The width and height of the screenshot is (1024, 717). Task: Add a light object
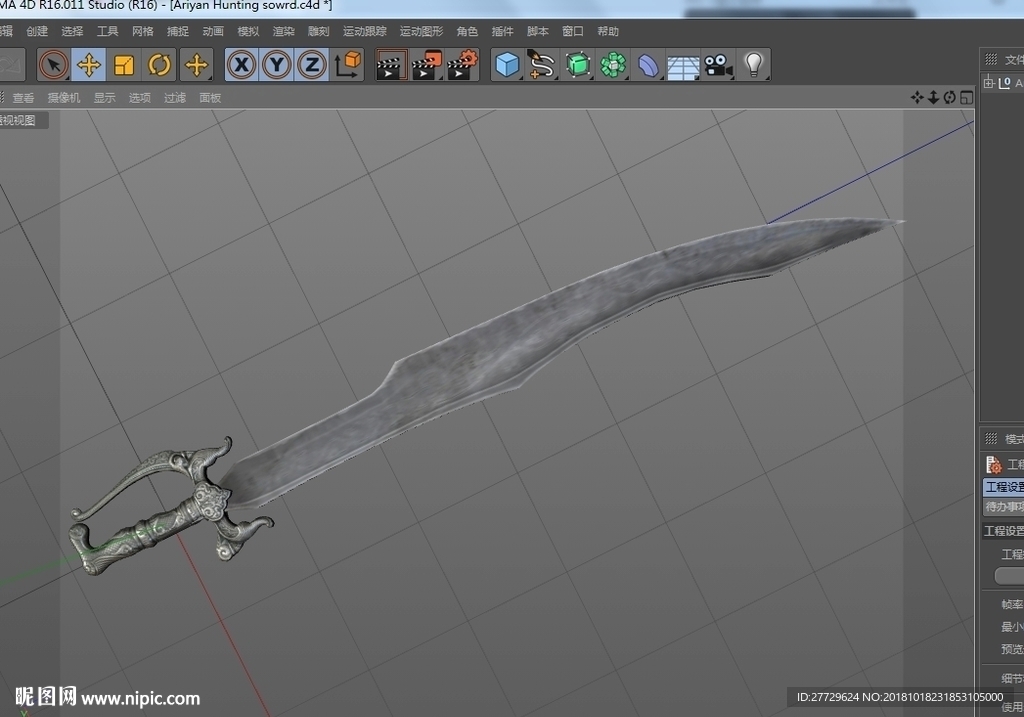[754, 65]
